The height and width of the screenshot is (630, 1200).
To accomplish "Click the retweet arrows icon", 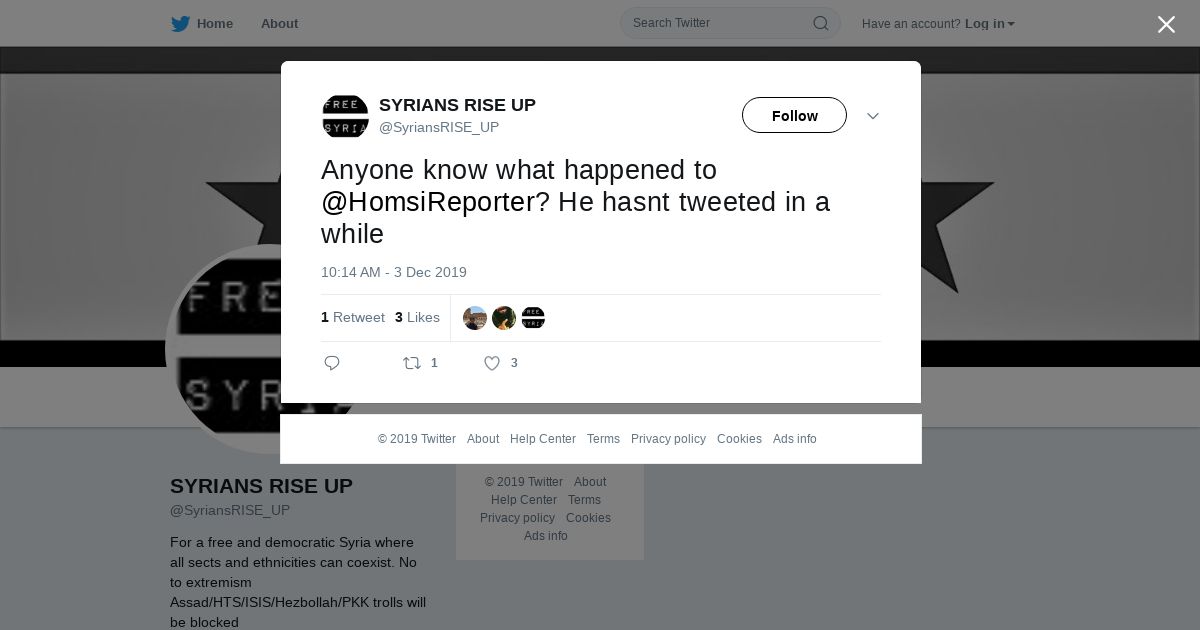I will click(412, 363).
